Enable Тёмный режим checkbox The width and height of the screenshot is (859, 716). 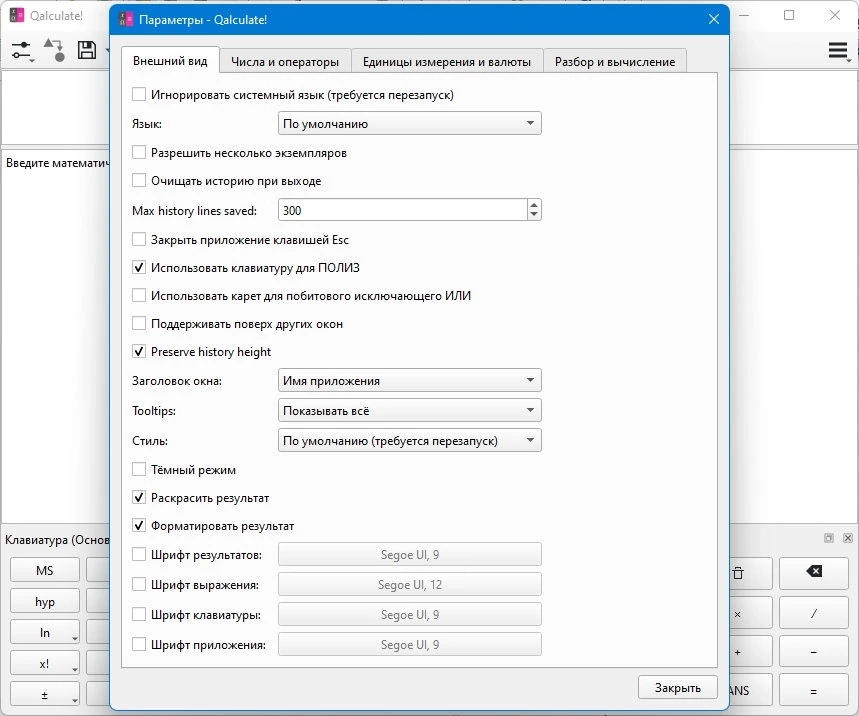[x=139, y=469]
